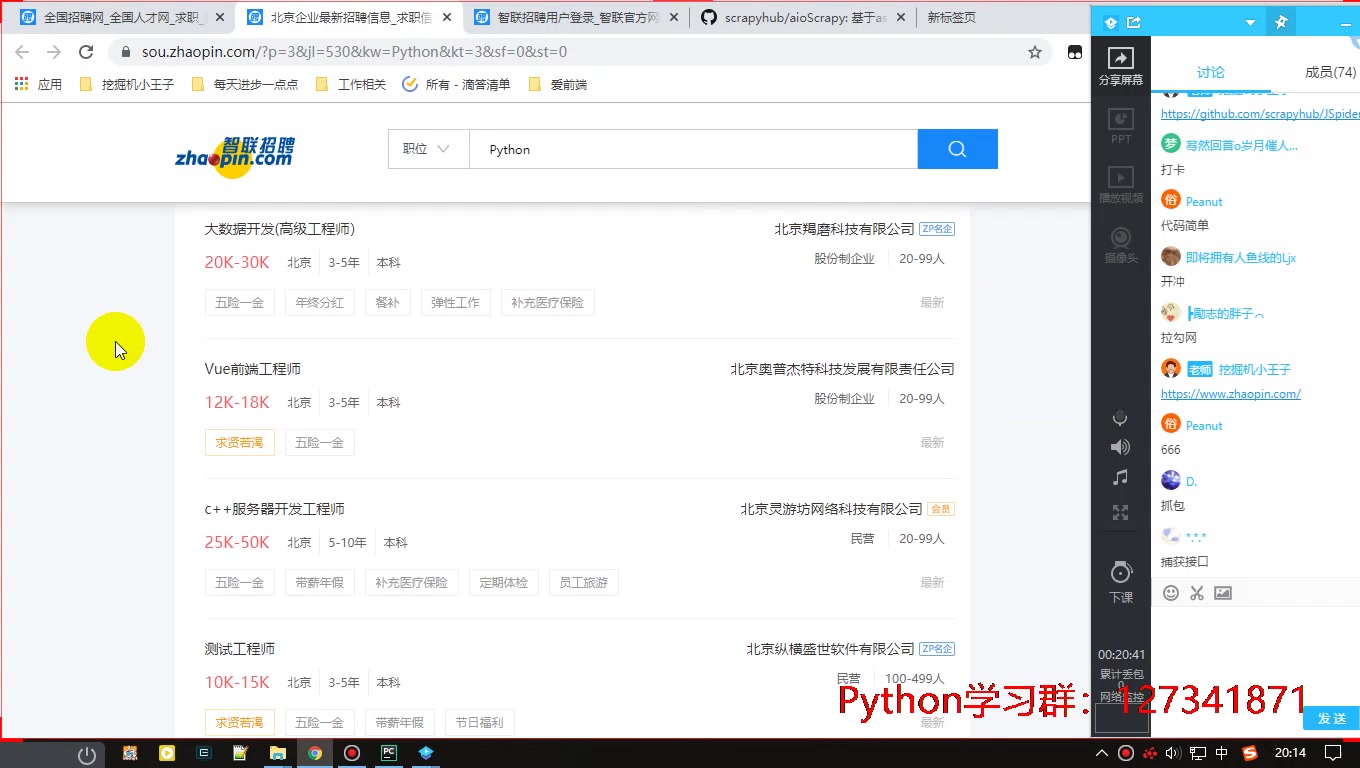Click the 员工旅游 tag on the c++ job
Image resolution: width=1360 pixels, height=768 pixels.
tap(584, 582)
